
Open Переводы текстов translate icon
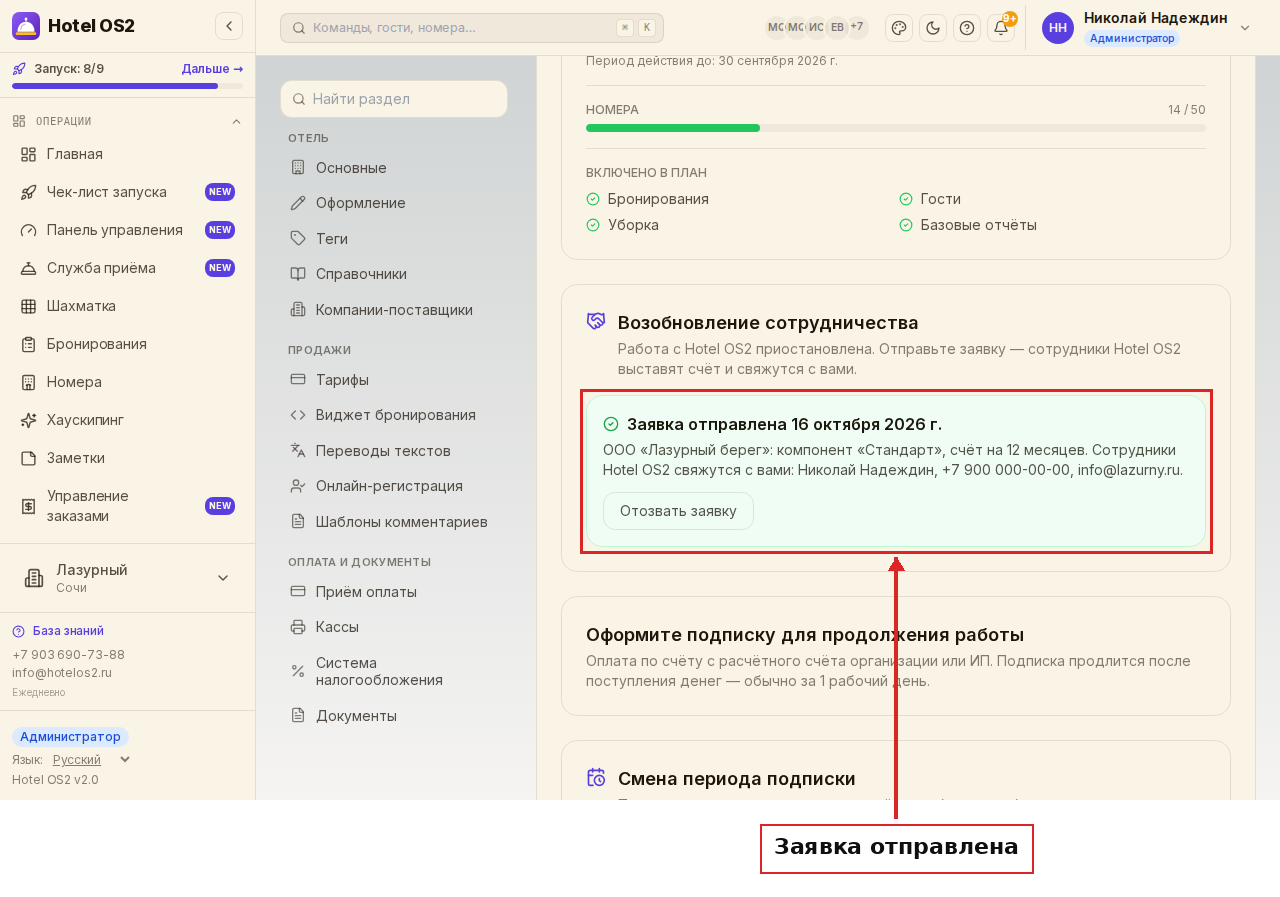(x=298, y=451)
